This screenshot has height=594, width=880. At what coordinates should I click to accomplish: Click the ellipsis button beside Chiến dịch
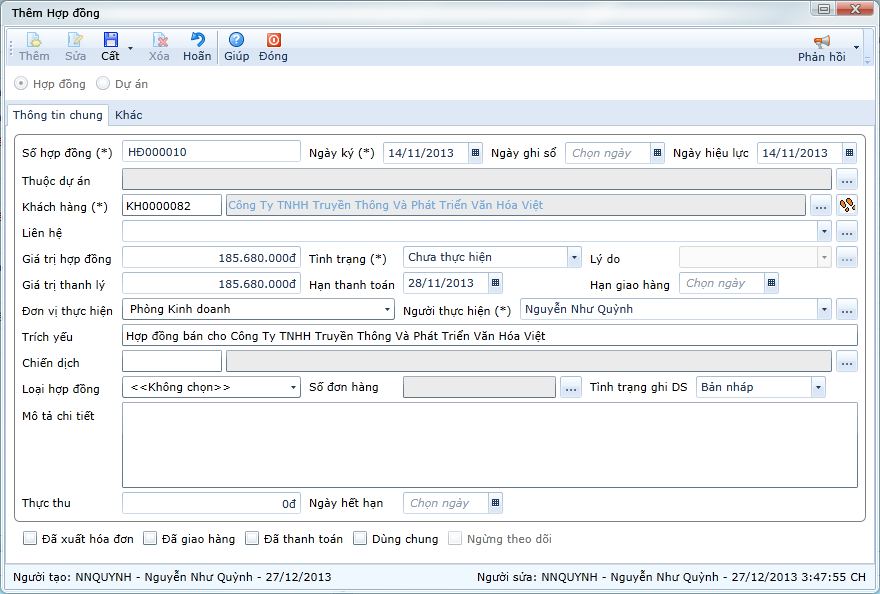click(x=847, y=361)
